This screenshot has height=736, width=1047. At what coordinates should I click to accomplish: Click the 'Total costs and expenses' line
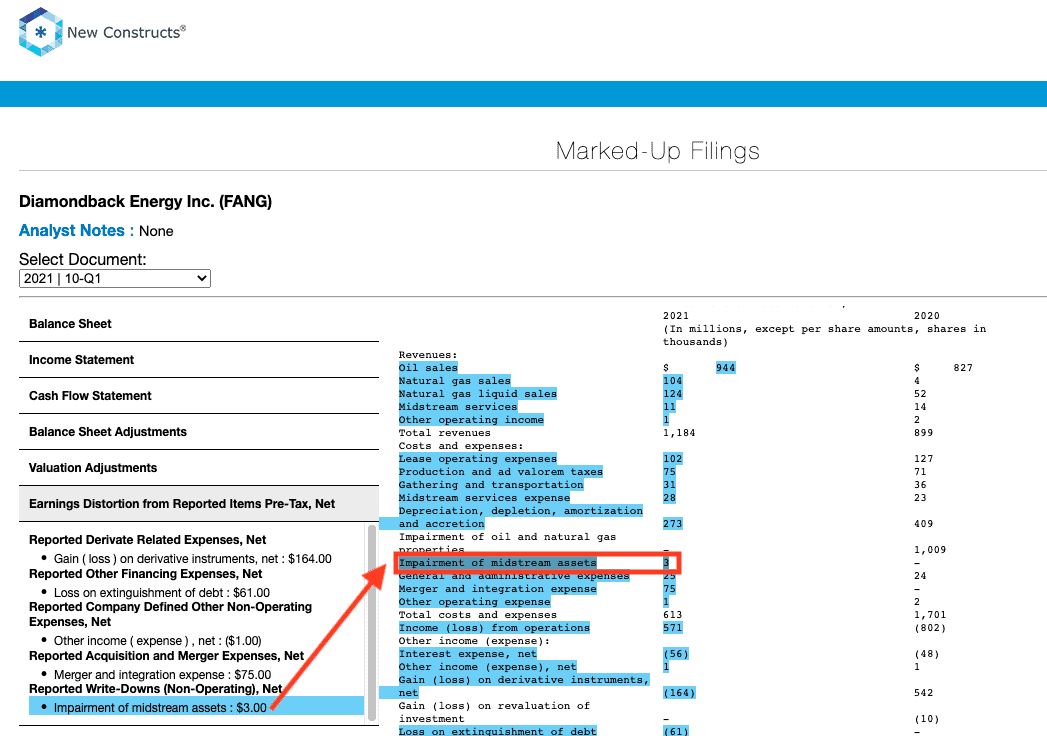[477, 615]
